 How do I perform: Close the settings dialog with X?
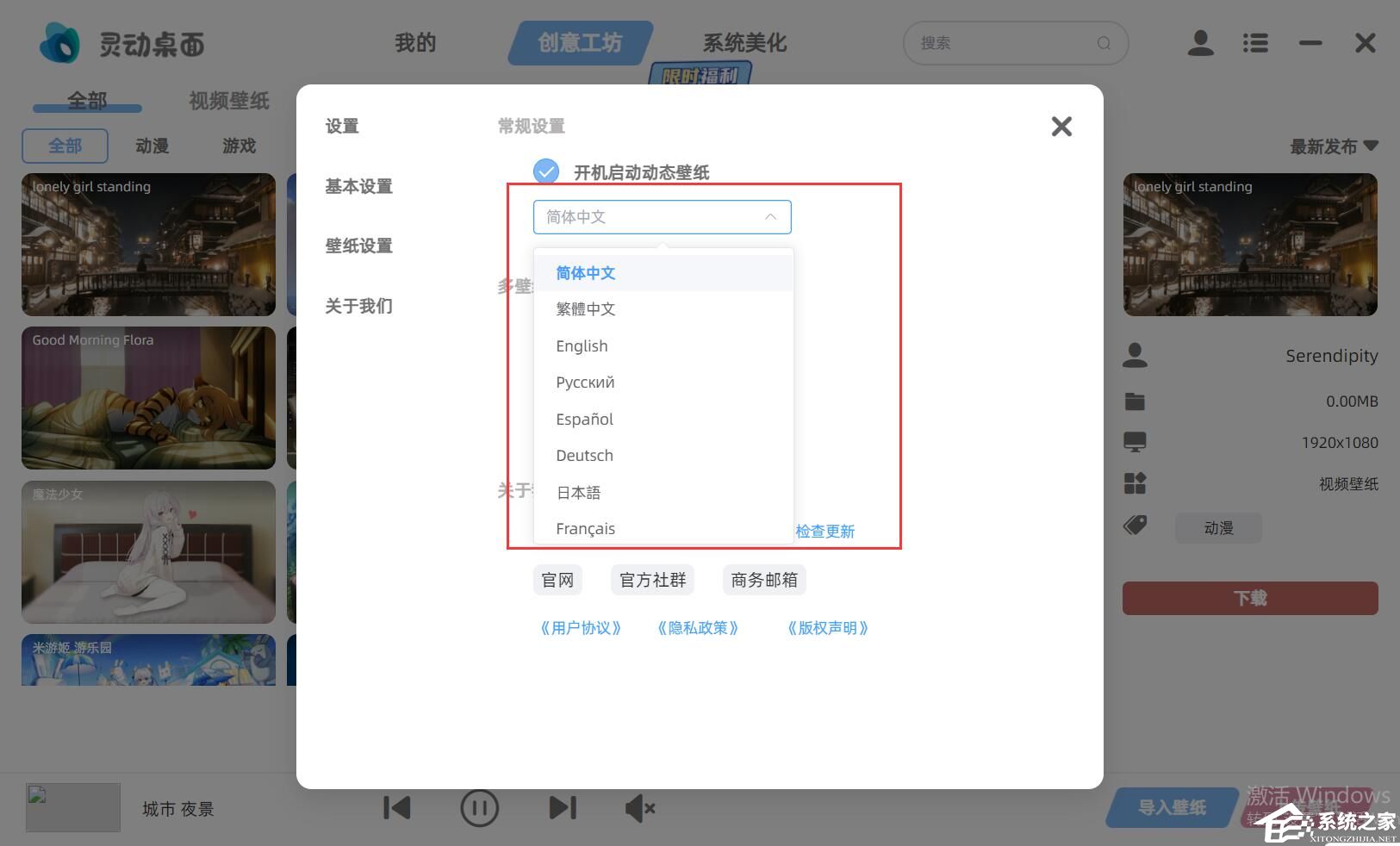pos(1061,127)
